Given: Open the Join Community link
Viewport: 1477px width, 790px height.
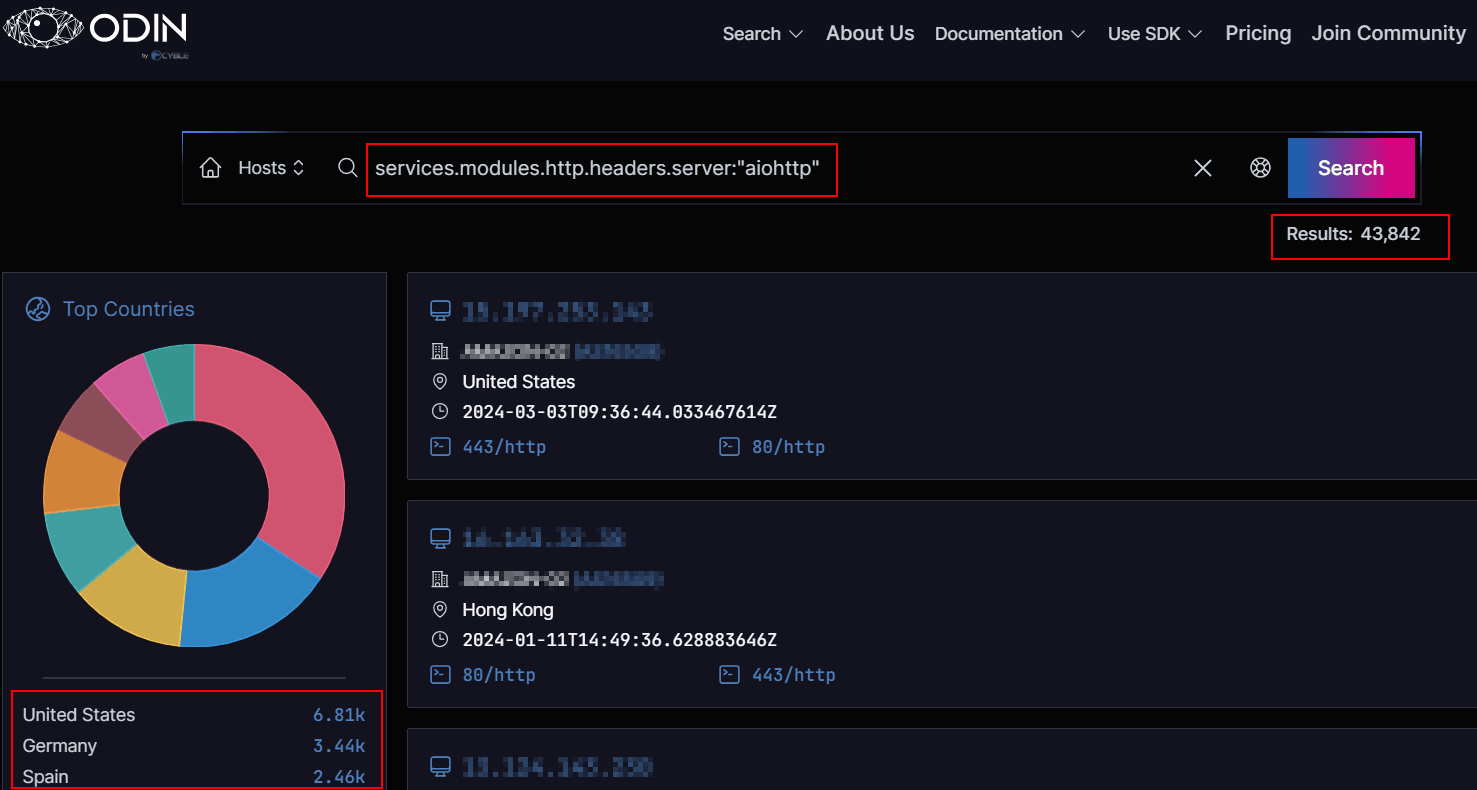Looking at the screenshot, I should [x=1388, y=33].
